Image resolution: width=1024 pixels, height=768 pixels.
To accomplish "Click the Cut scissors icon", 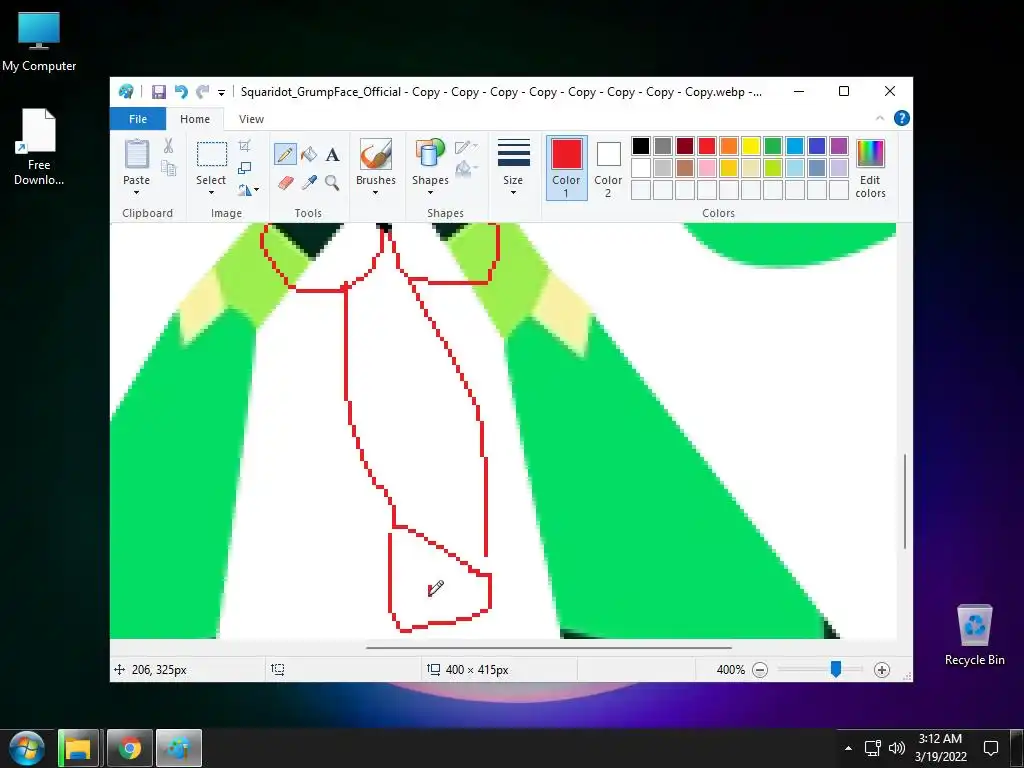I will pyautogui.click(x=168, y=146).
